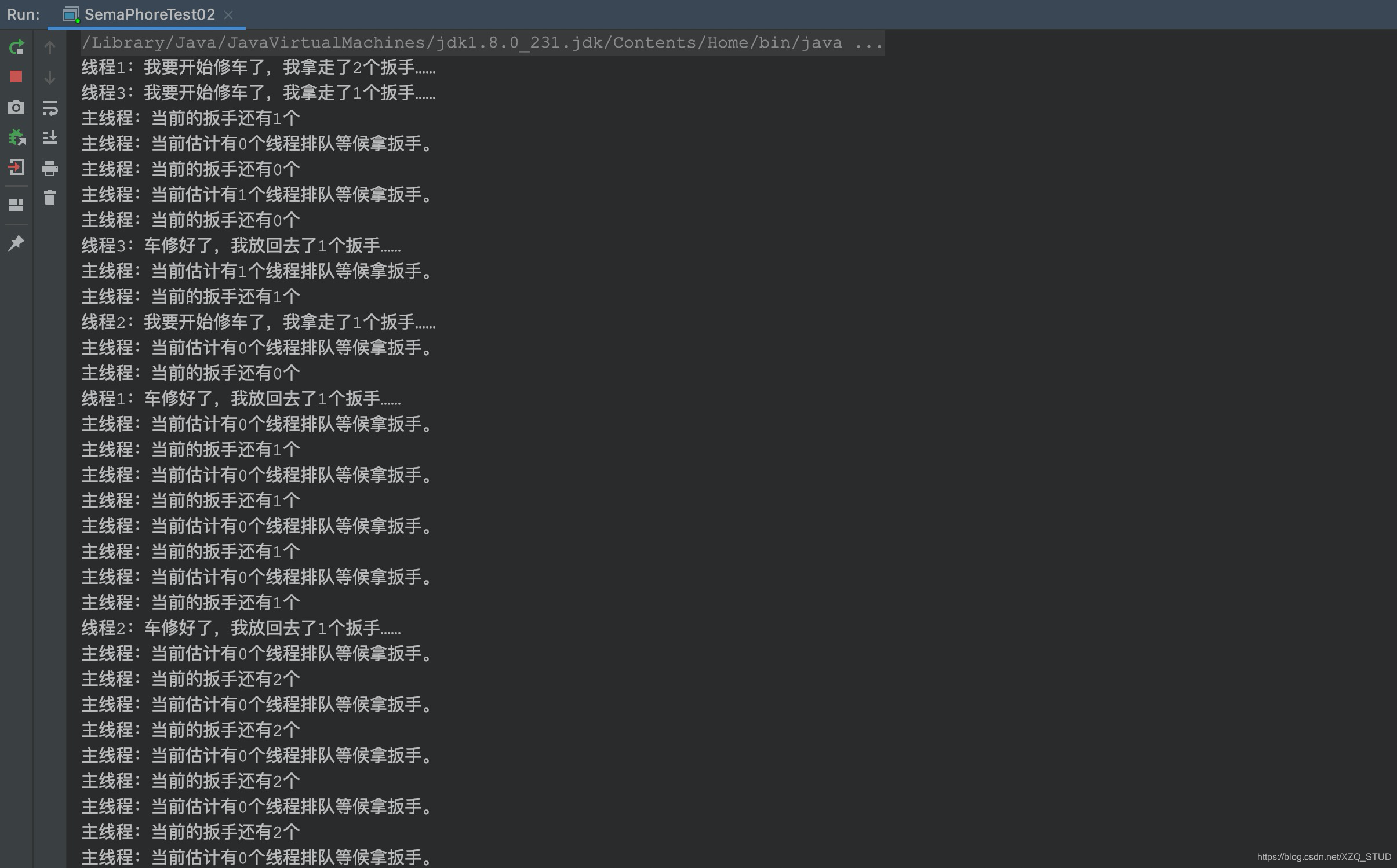Close the SemaPhoreTest02 run tab
This screenshot has width=1397, height=868.
(x=228, y=15)
